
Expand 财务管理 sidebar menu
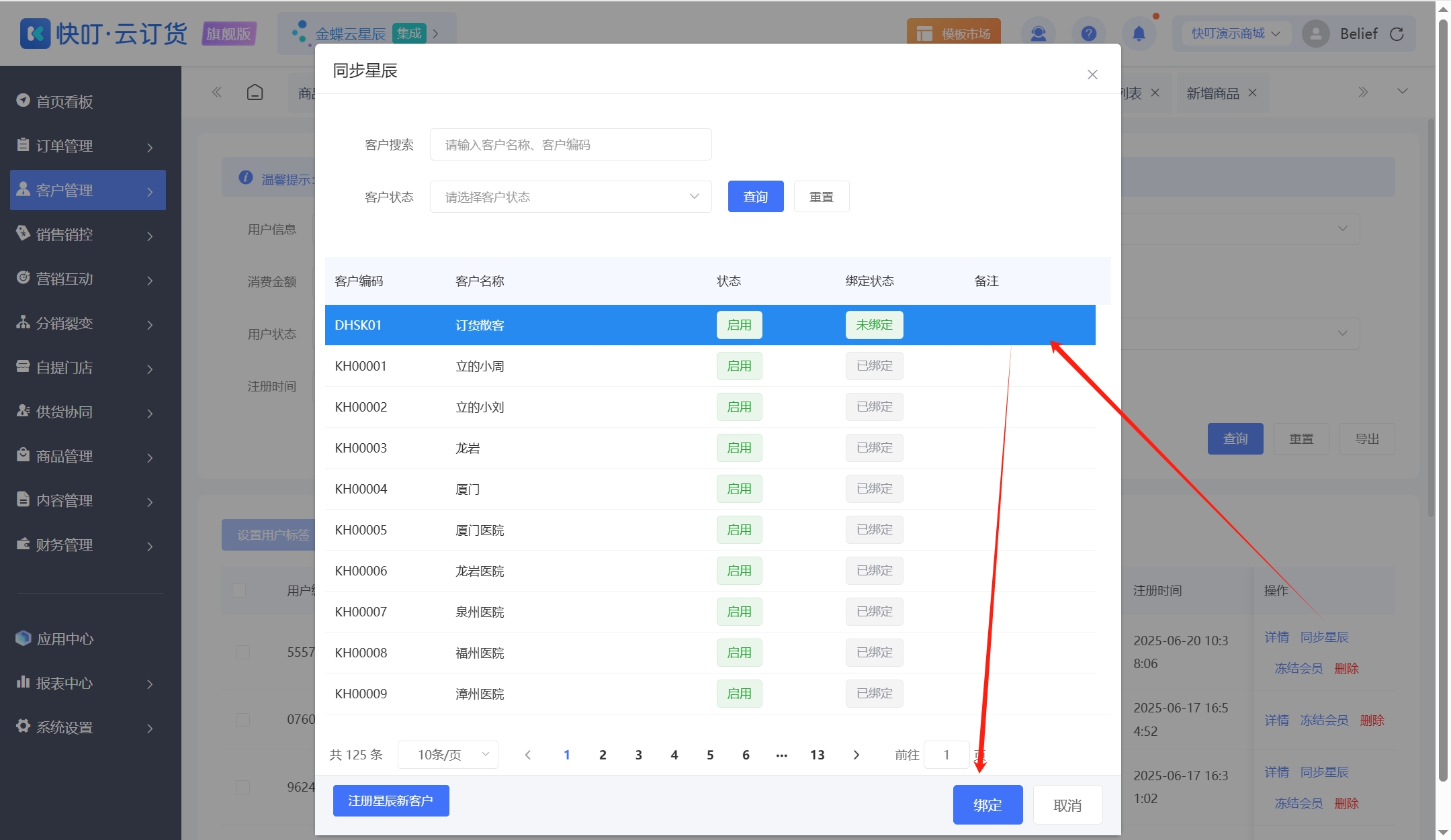point(87,545)
